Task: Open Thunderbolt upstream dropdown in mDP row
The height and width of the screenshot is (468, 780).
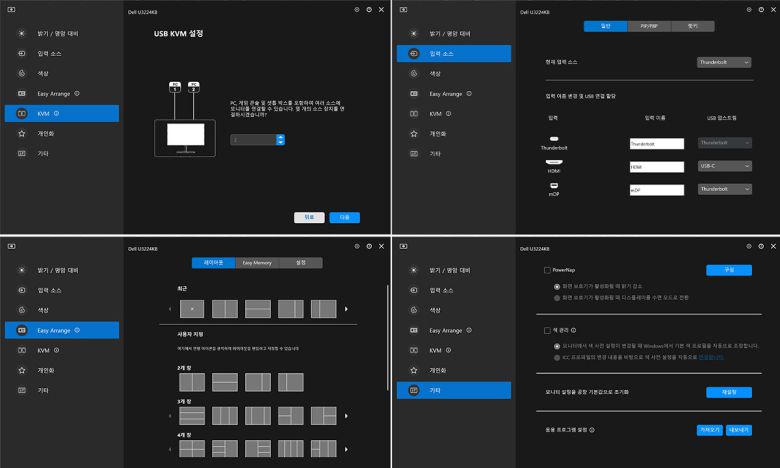Action: click(x=725, y=189)
